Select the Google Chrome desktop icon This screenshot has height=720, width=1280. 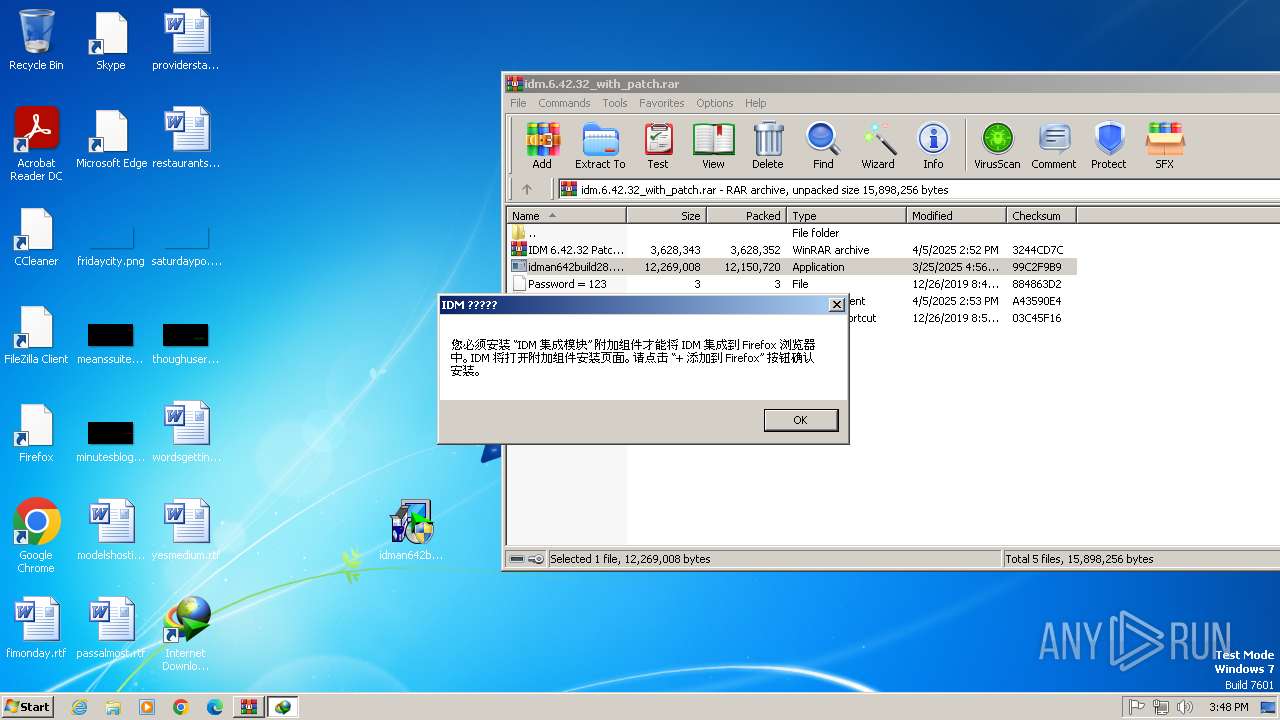click(36, 536)
